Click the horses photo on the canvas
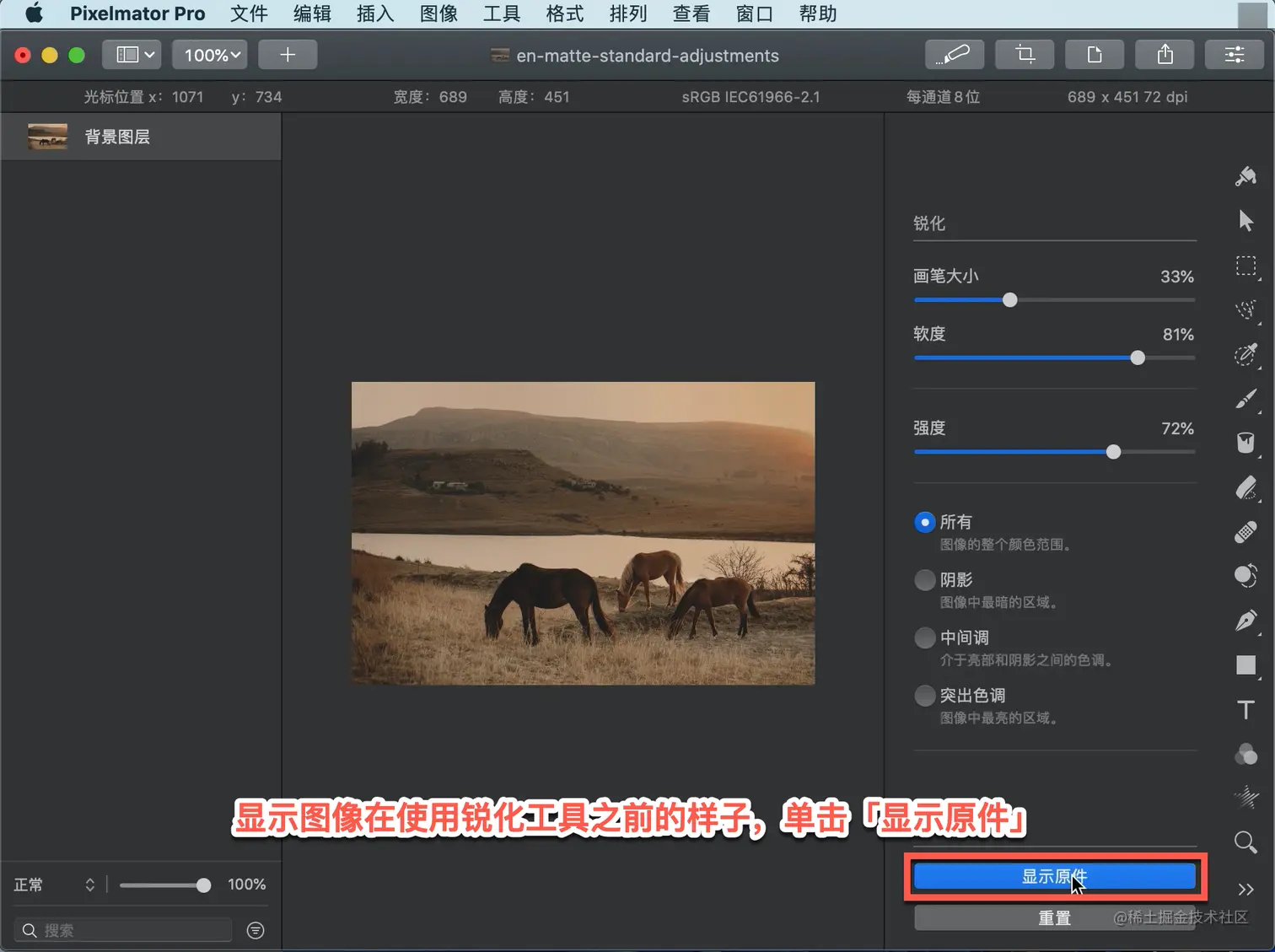This screenshot has width=1275, height=952. click(x=583, y=533)
